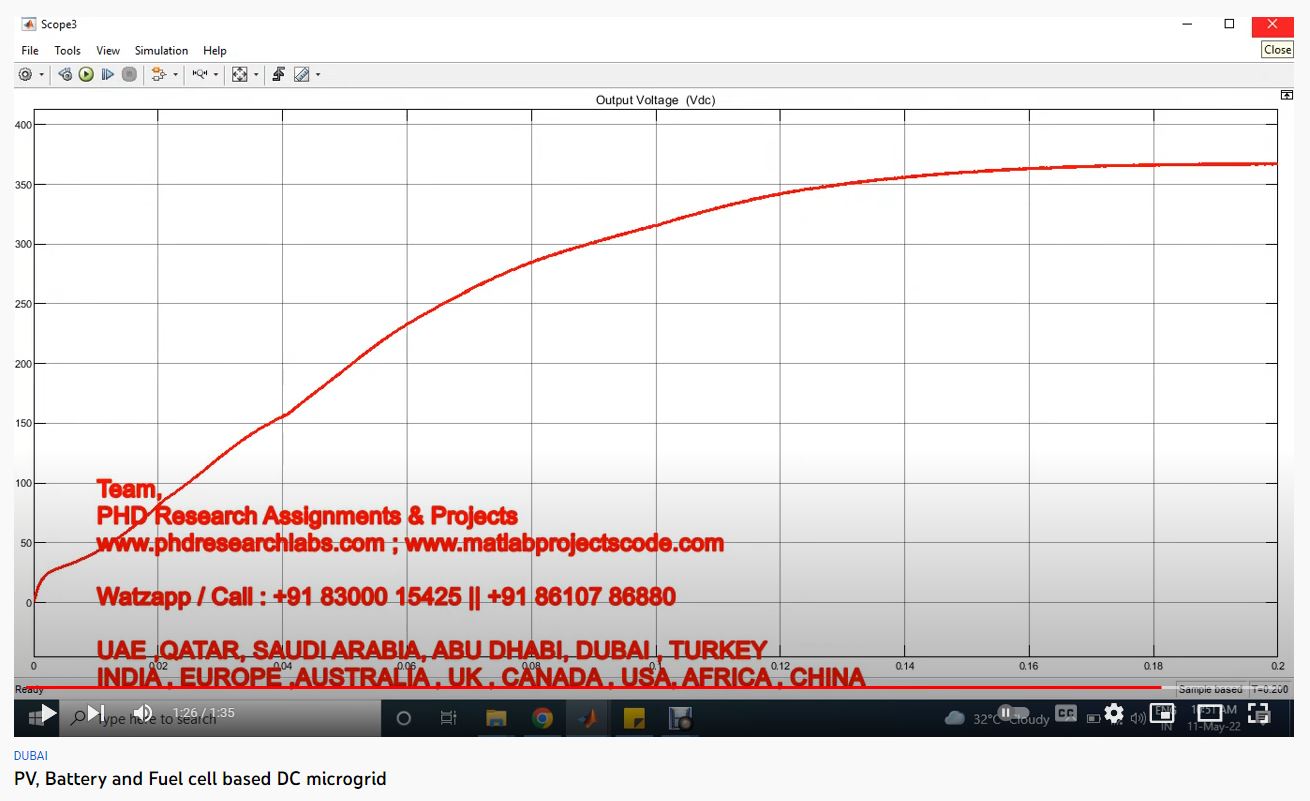Screen dimensions: 1310x801
Task: Maximize the Scope3 window
Action: 1229,24
